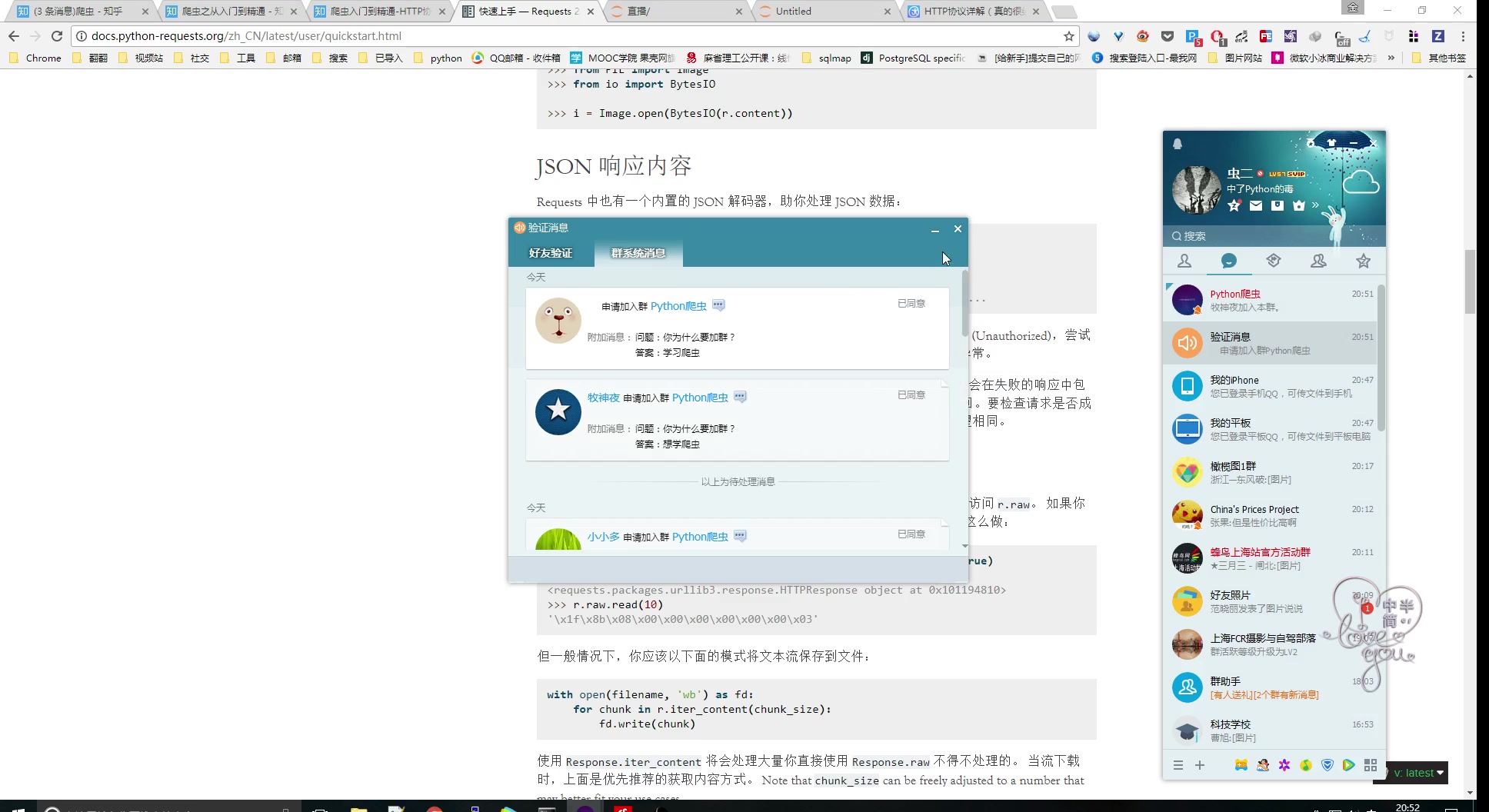Click the Pocket extension icon
The height and width of the screenshot is (812, 1489).
[1168, 36]
